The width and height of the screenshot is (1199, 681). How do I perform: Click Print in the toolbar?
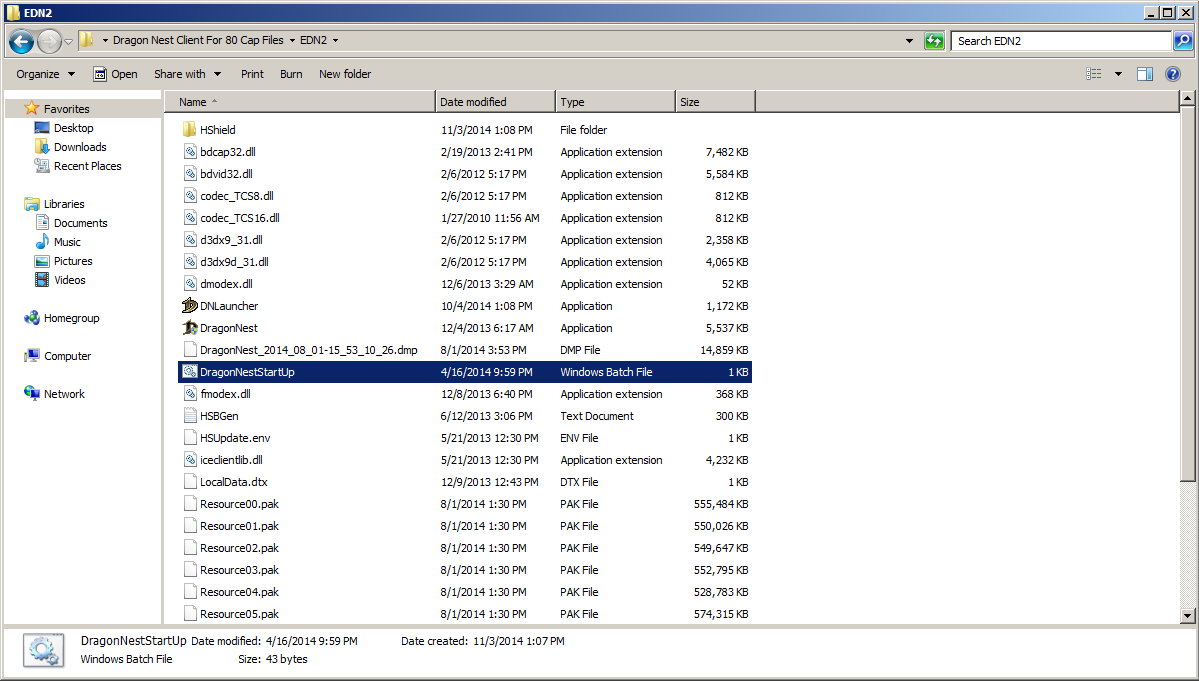click(252, 74)
